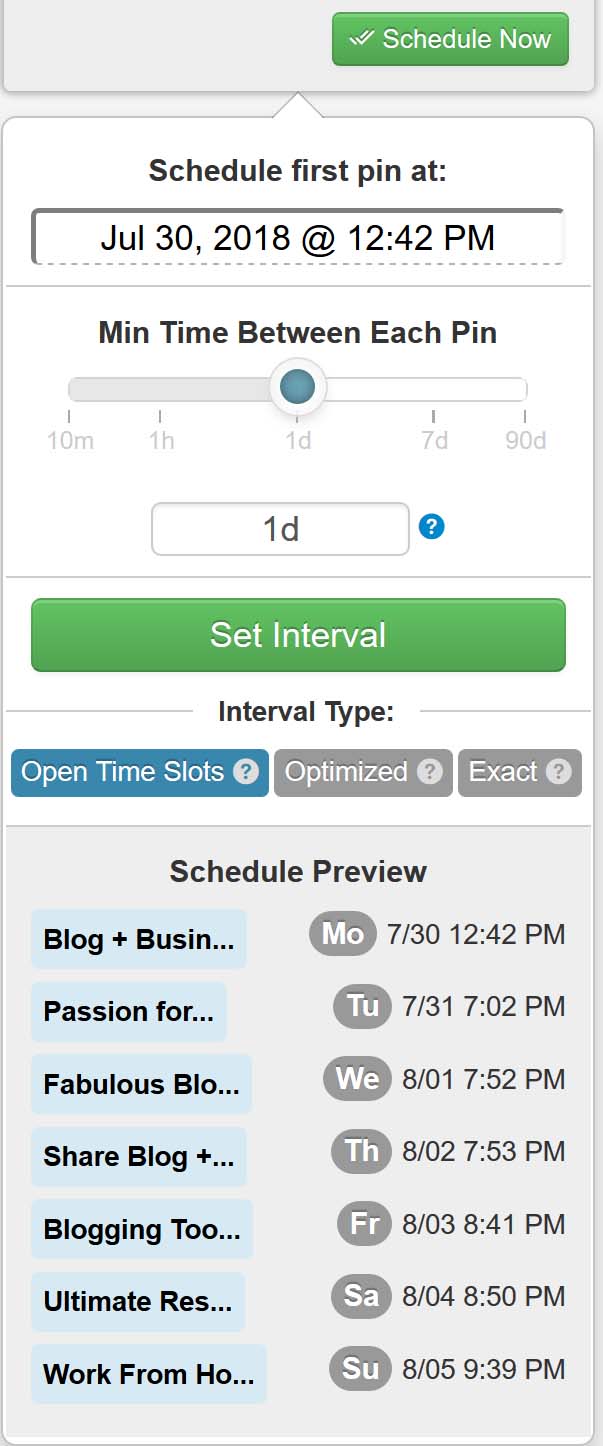Click the Tu day badge
Image resolution: width=603 pixels, height=1446 pixels.
[x=362, y=1006]
